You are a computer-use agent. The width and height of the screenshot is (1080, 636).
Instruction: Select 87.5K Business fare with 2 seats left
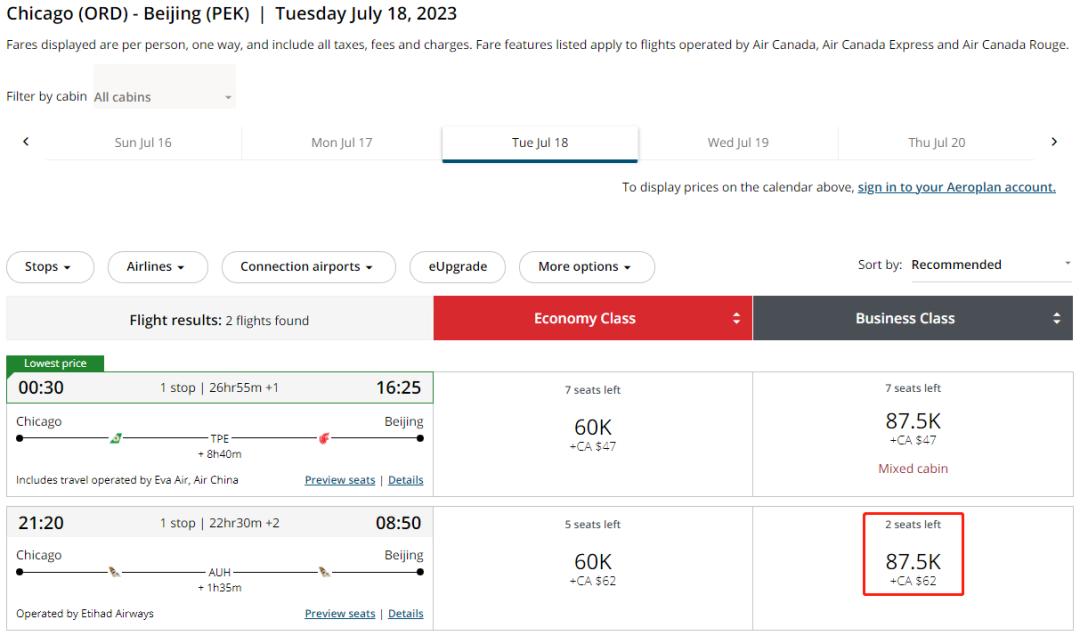coord(913,560)
